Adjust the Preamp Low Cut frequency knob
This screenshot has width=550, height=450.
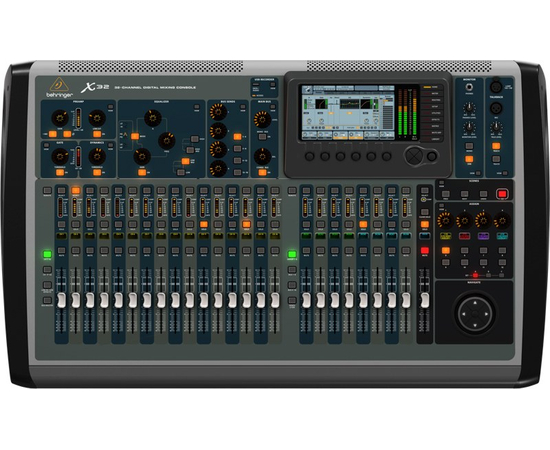coord(97,118)
